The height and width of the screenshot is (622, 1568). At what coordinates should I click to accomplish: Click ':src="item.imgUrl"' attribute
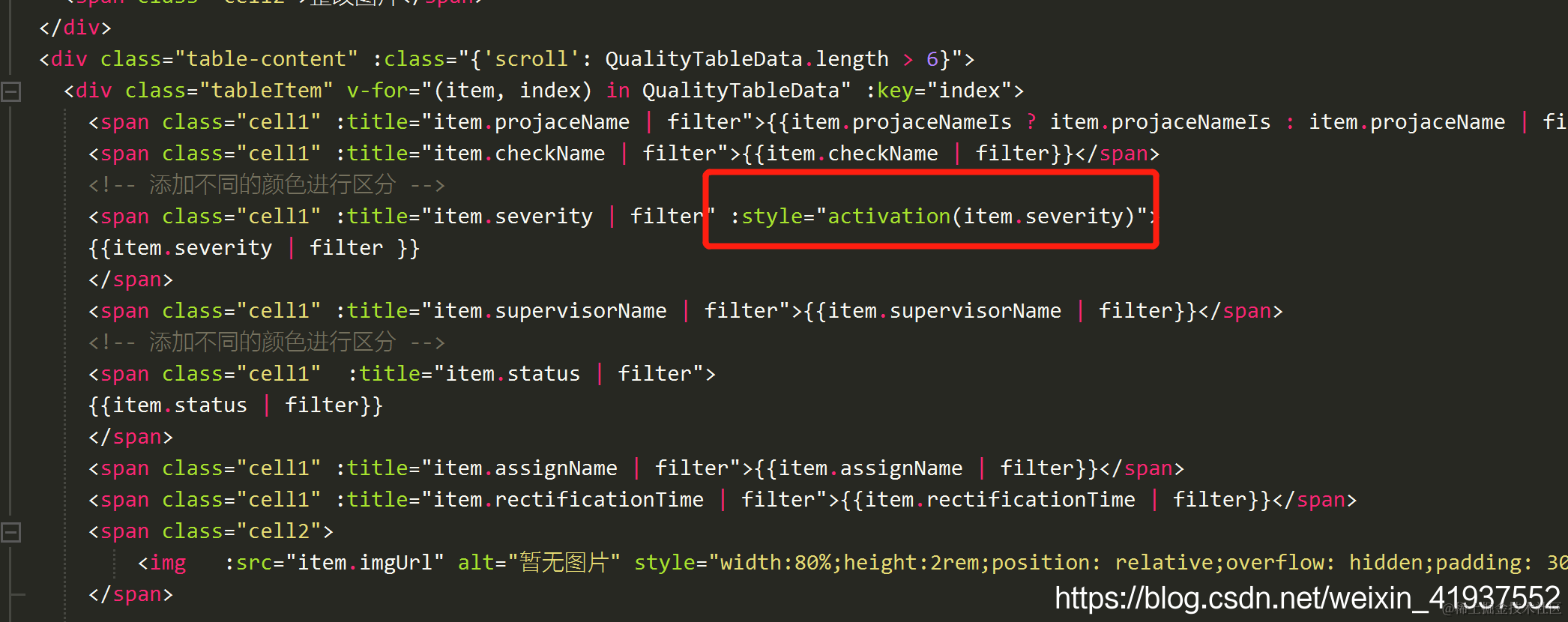334,563
